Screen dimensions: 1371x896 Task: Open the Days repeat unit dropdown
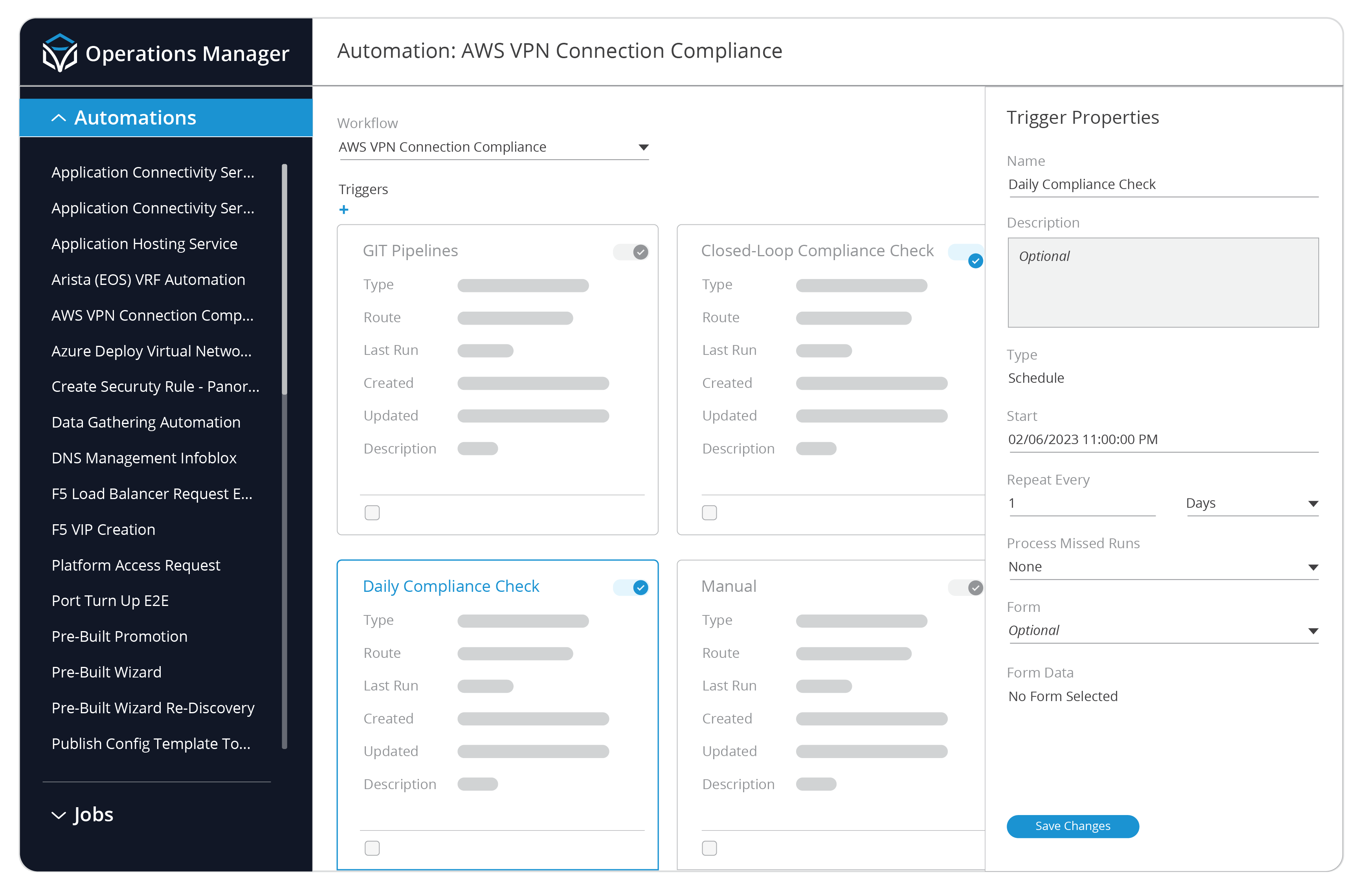click(x=1313, y=503)
